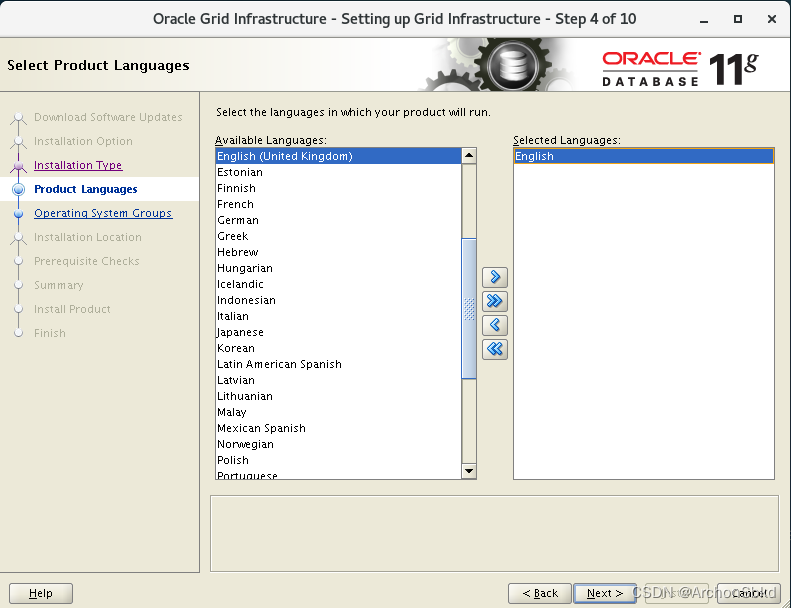The width and height of the screenshot is (791, 608).
Task: Go to Operating System Groups step
Action: click(x=103, y=213)
